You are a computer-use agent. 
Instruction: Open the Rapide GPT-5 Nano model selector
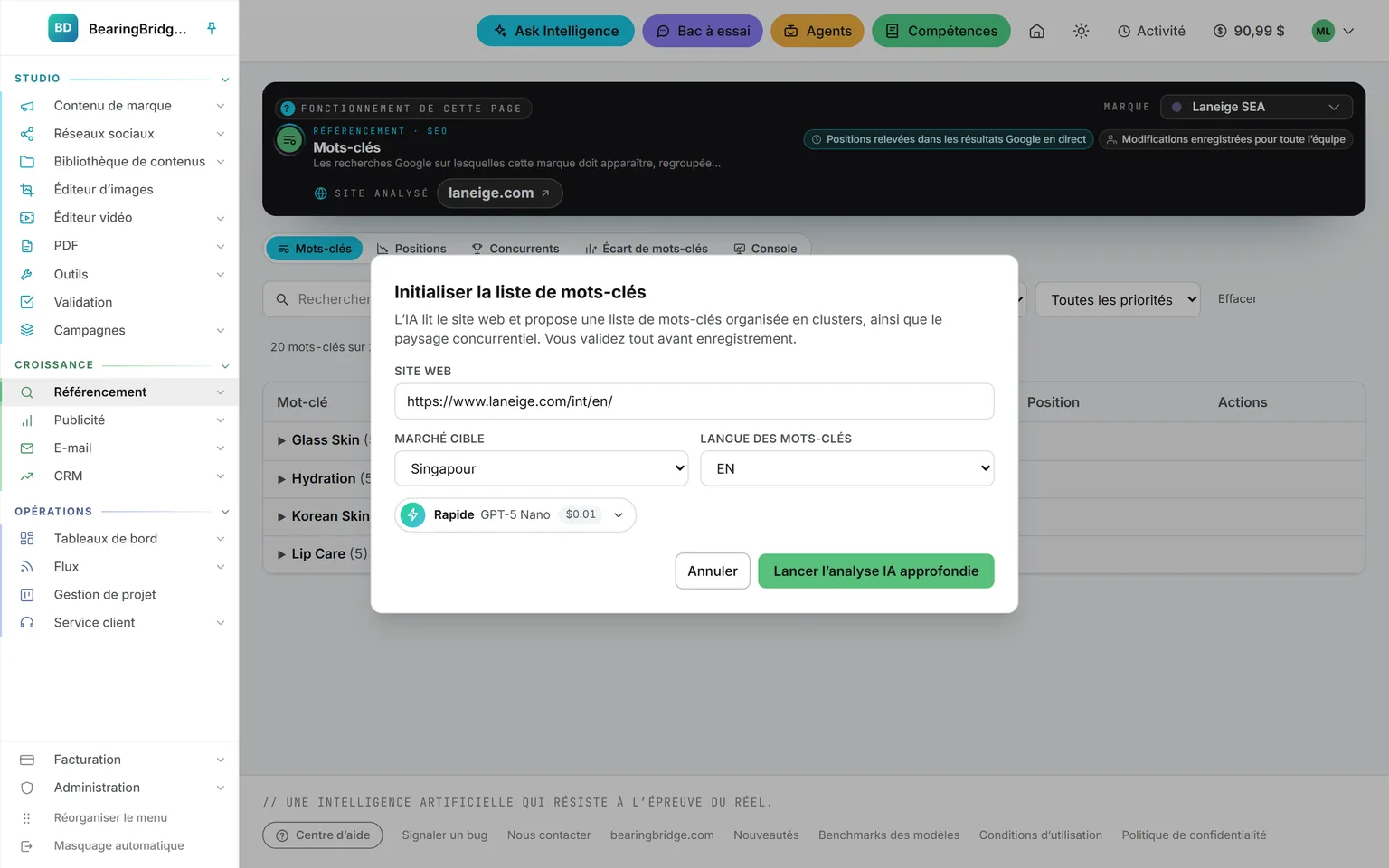pyautogui.click(x=515, y=514)
